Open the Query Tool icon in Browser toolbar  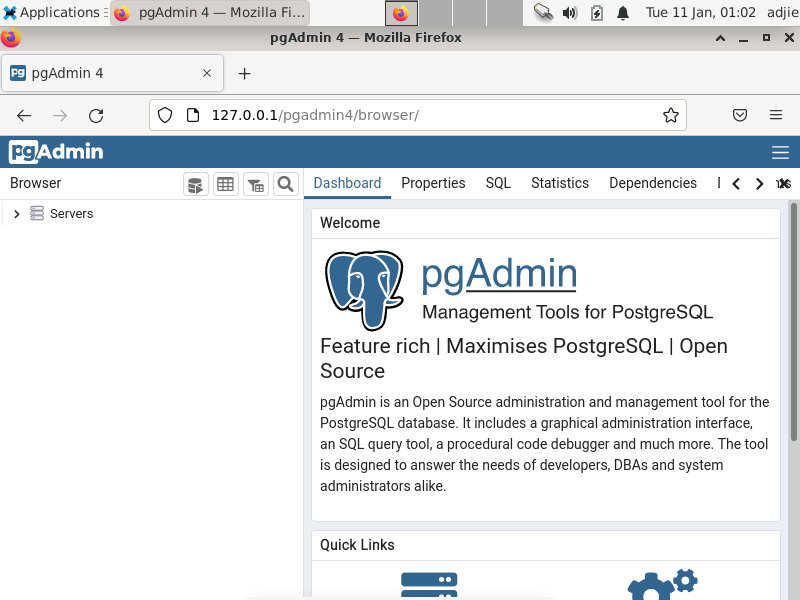(195, 184)
